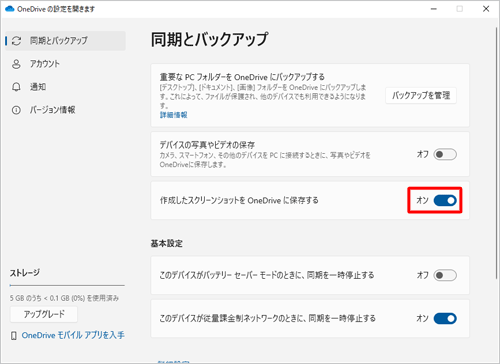Open the アカウント settings page
The height and width of the screenshot is (364, 500).
[66, 64]
